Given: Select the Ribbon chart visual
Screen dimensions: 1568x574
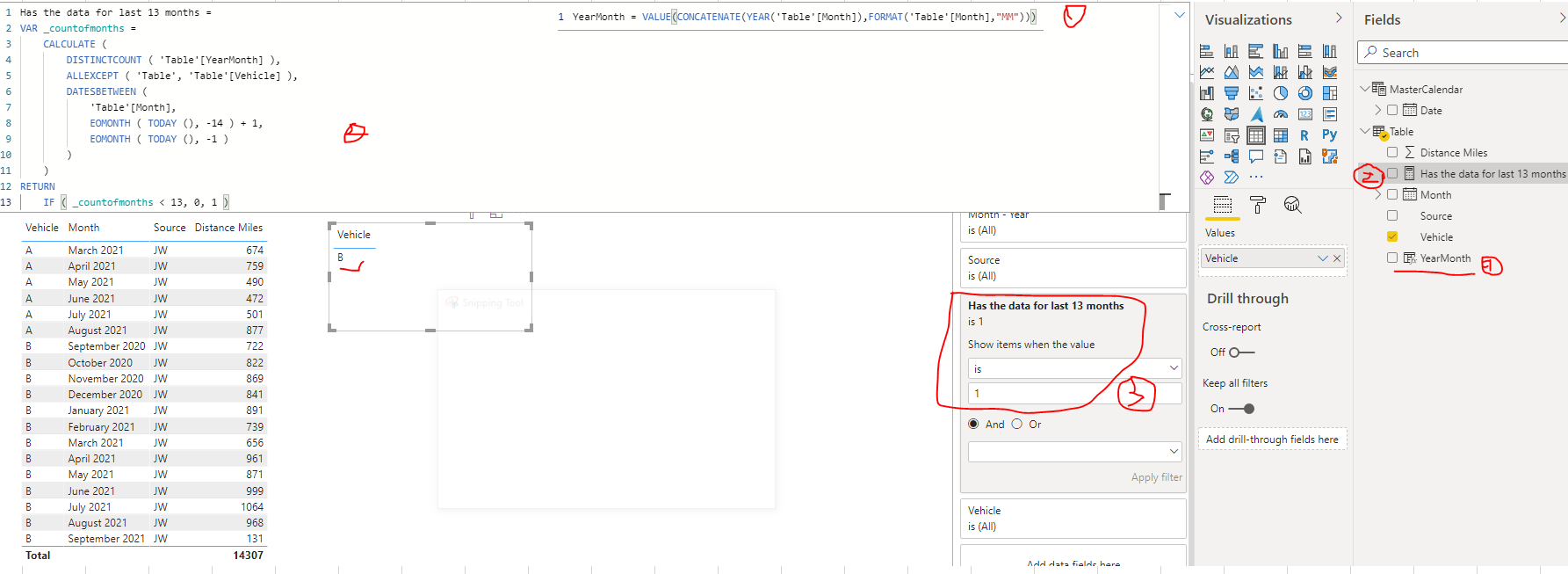Looking at the screenshot, I should (x=1330, y=72).
